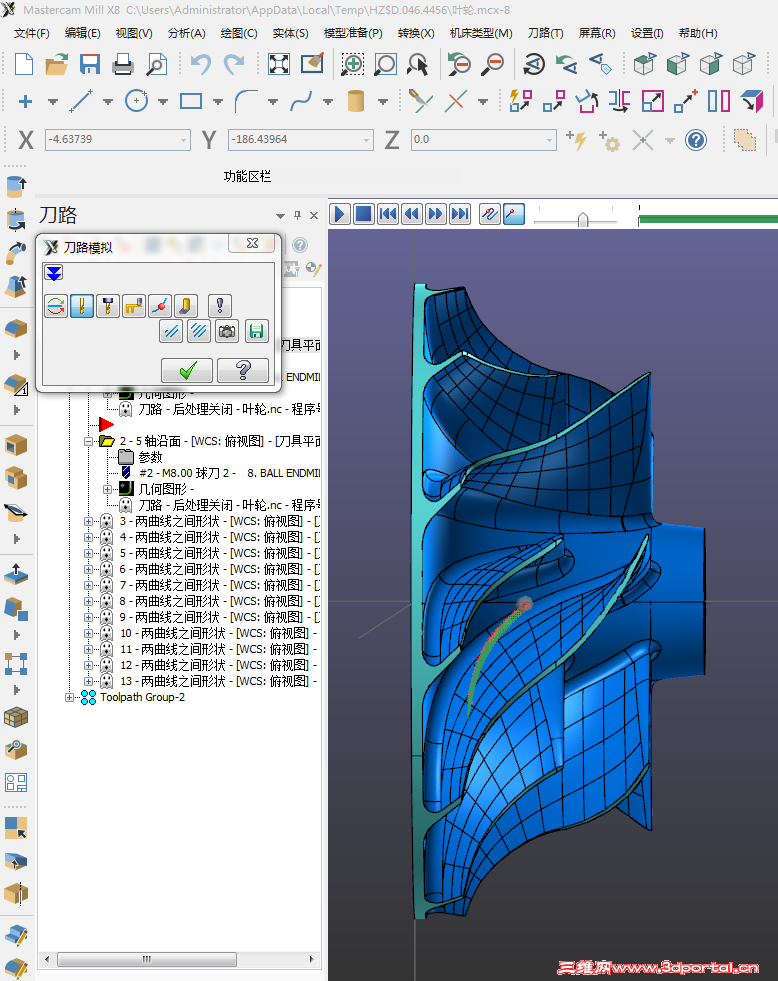This screenshot has height=981, width=778.
Task: Collapse operation 2 - 5轴沿面 tree node
Action: (89, 441)
